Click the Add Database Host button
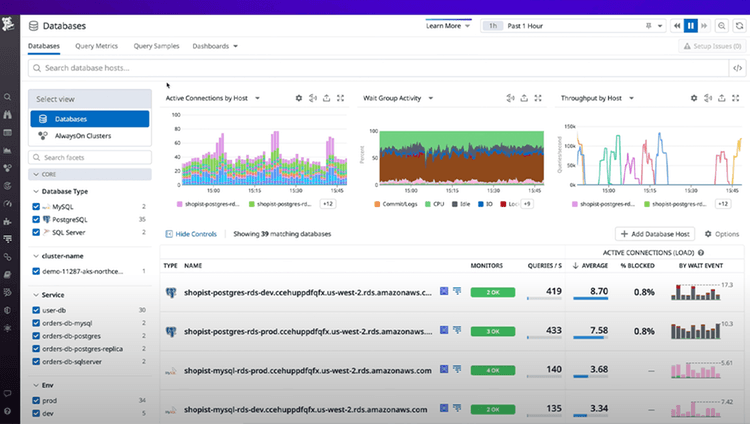750x424 pixels. coord(655,234)
